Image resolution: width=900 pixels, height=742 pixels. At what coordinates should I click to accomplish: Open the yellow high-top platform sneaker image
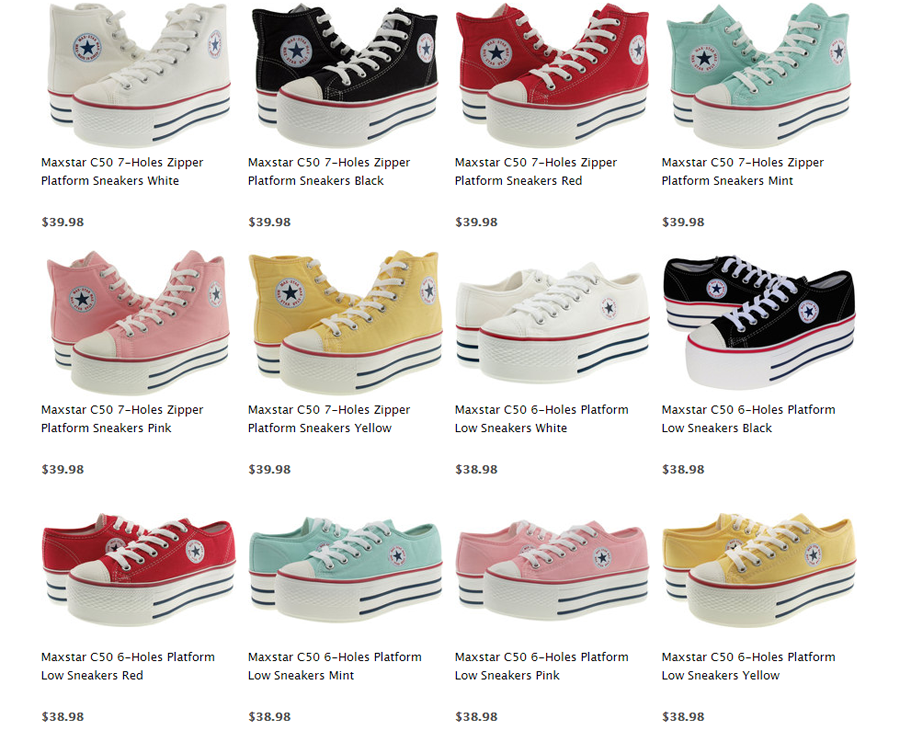point(346,323)
